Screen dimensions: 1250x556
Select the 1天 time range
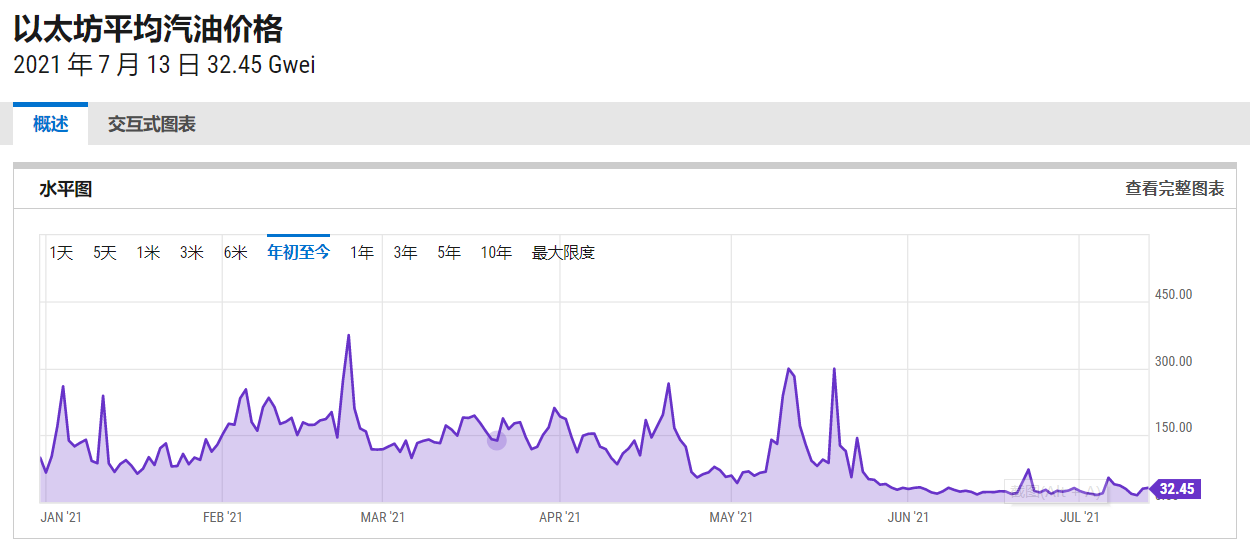tap(62, 253)
